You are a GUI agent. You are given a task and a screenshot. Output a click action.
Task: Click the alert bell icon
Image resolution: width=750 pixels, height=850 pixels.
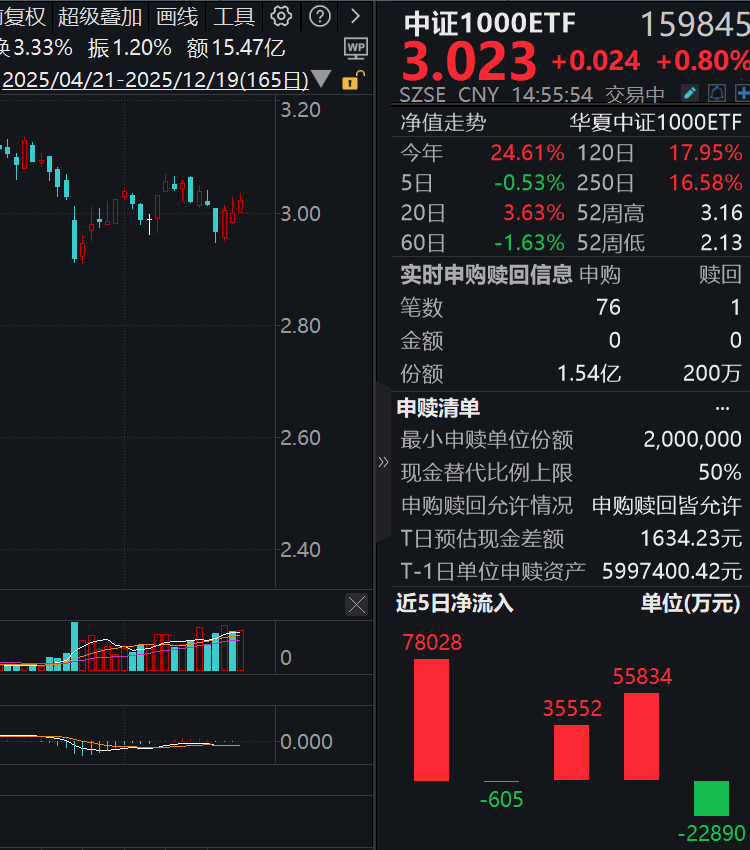click(x=716, y=94)
